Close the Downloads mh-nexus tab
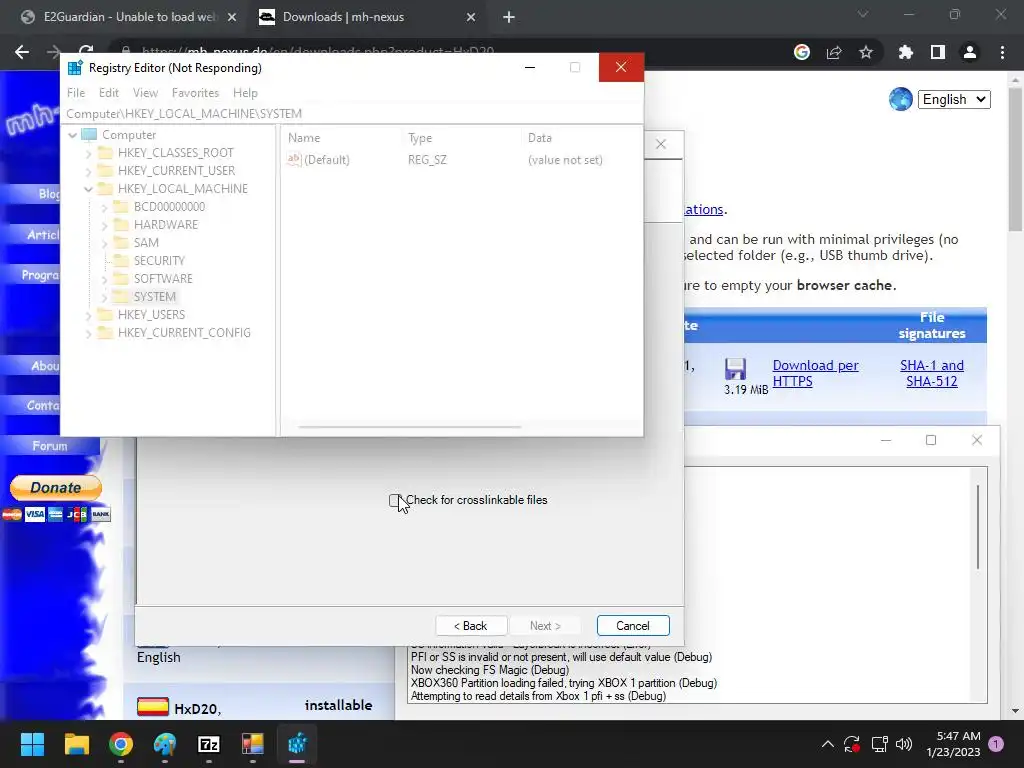Screen dimensions: 1024x768 coord(471,17)
